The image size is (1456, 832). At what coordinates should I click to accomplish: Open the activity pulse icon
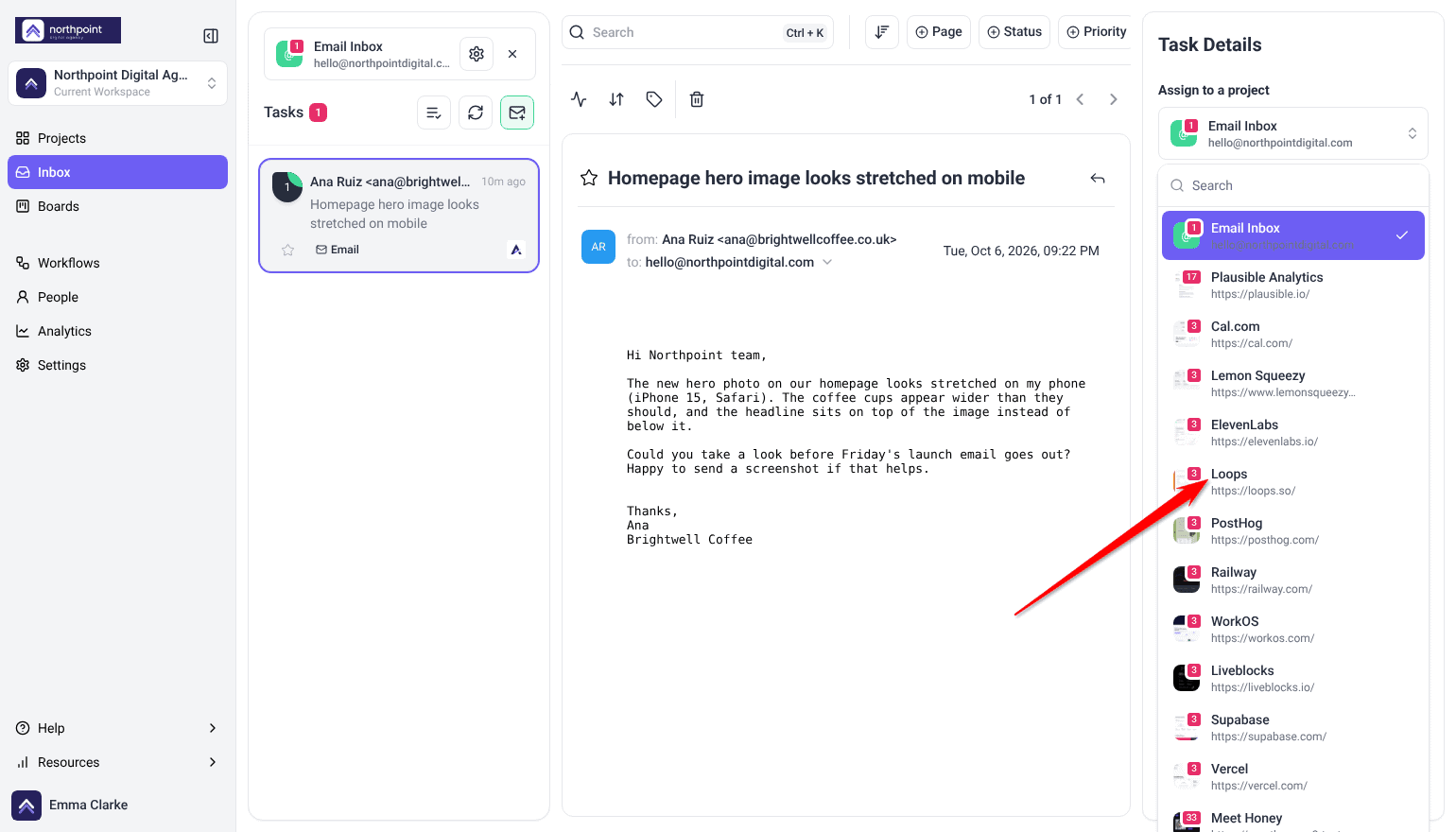click(579, 99)
